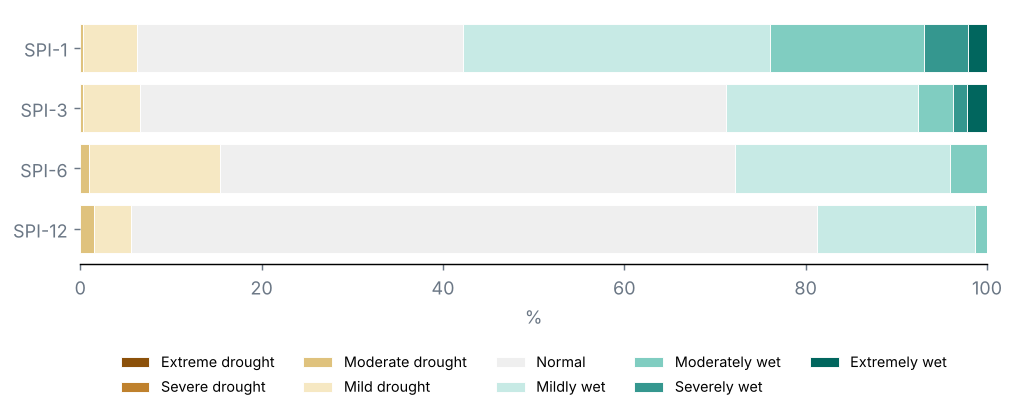Click the Severely wet segment of SPI-1 bar
The height and width of the screenshot is (414, 1015).
(x=946, y=49)
